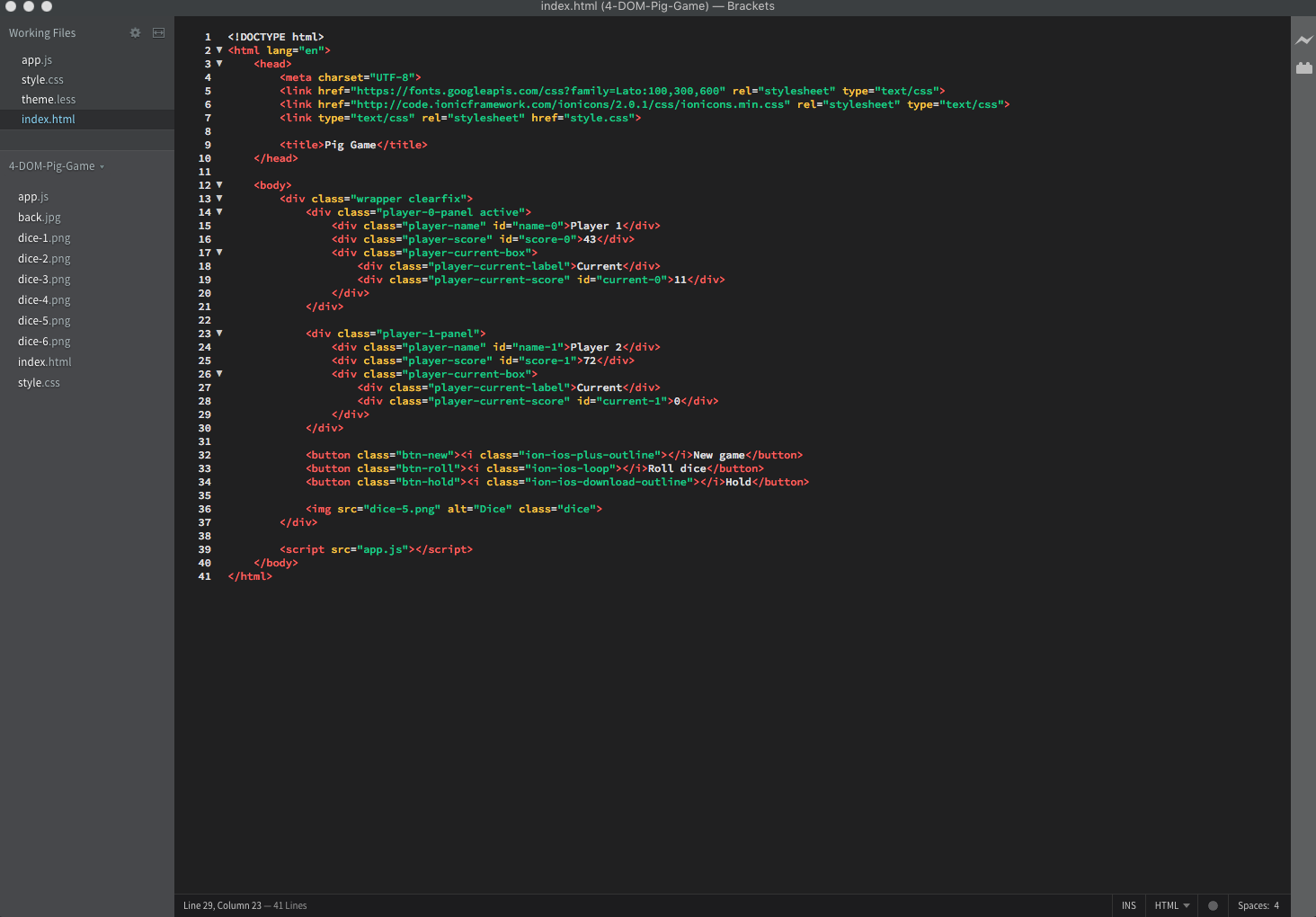Click Hold text on line 34
Screen dimensions: 1316x917
[738, 482]
